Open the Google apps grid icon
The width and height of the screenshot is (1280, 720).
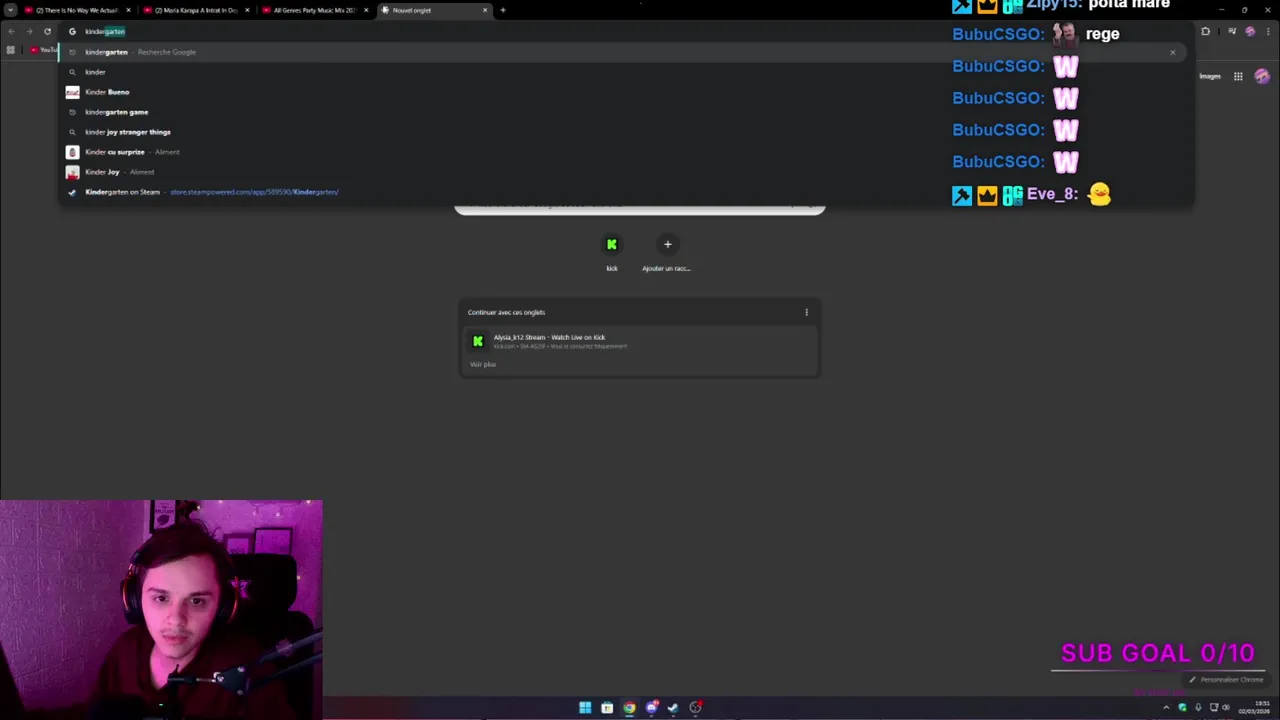tap(1238, 76)
